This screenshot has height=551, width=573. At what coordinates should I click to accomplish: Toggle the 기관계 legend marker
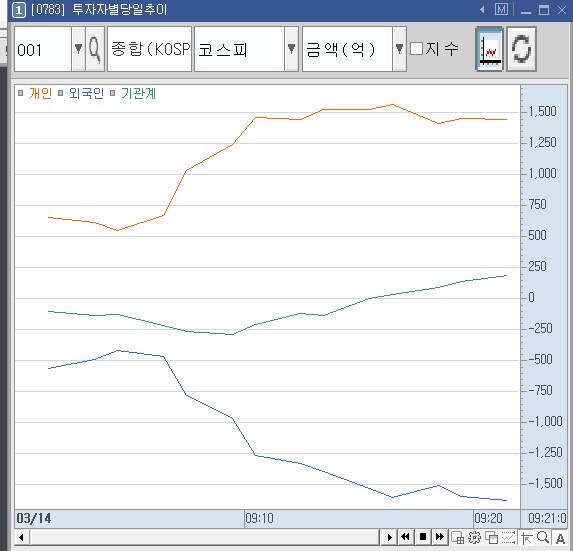tap(113, 93)
